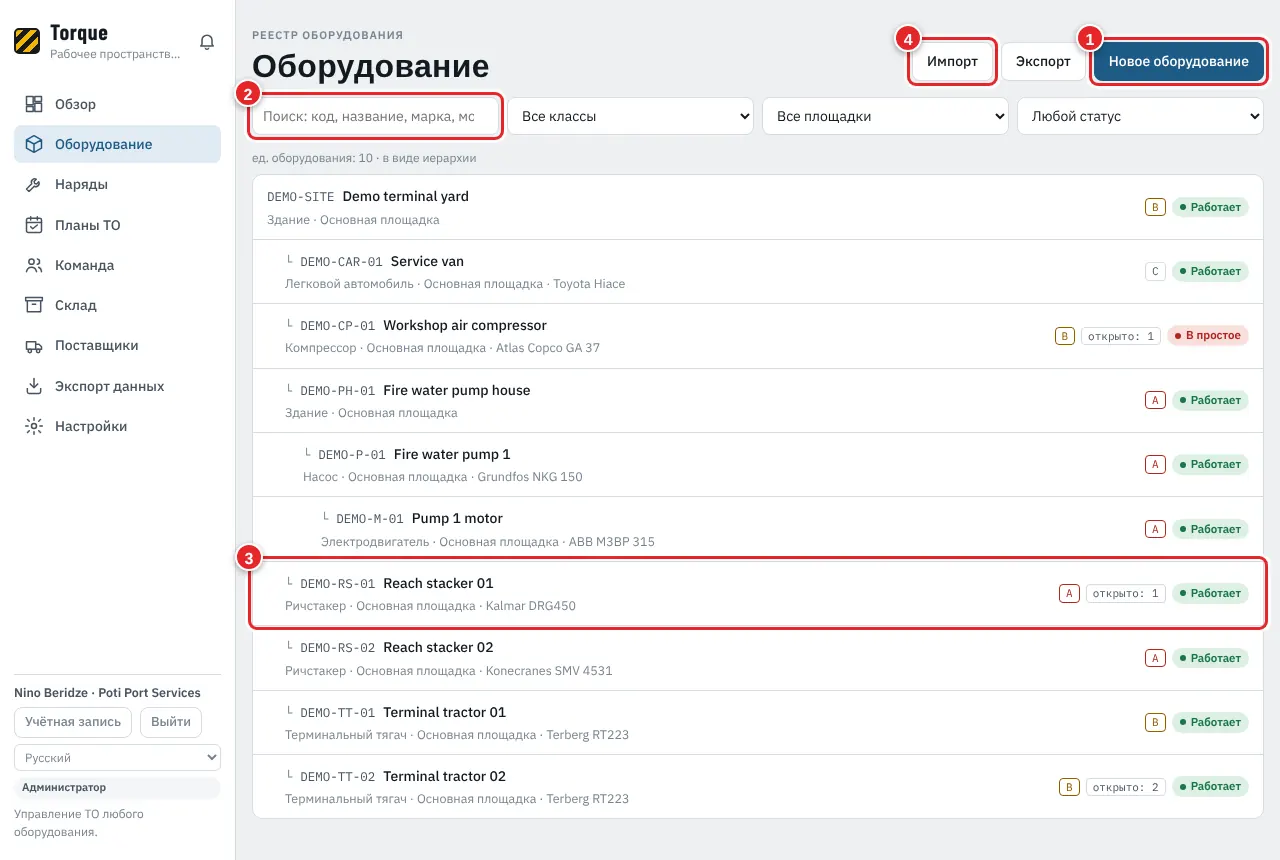Image resolution: width=1280 pixels, height=860 pixels.
Task: Open the Demo terminal yard row
Action: tap(758, 207)
